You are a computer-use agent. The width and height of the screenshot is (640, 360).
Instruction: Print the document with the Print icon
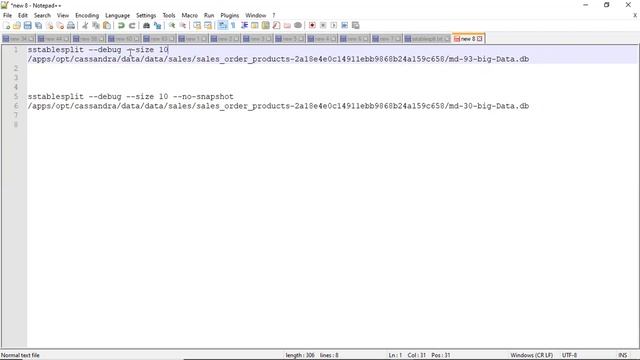[71, 25]
